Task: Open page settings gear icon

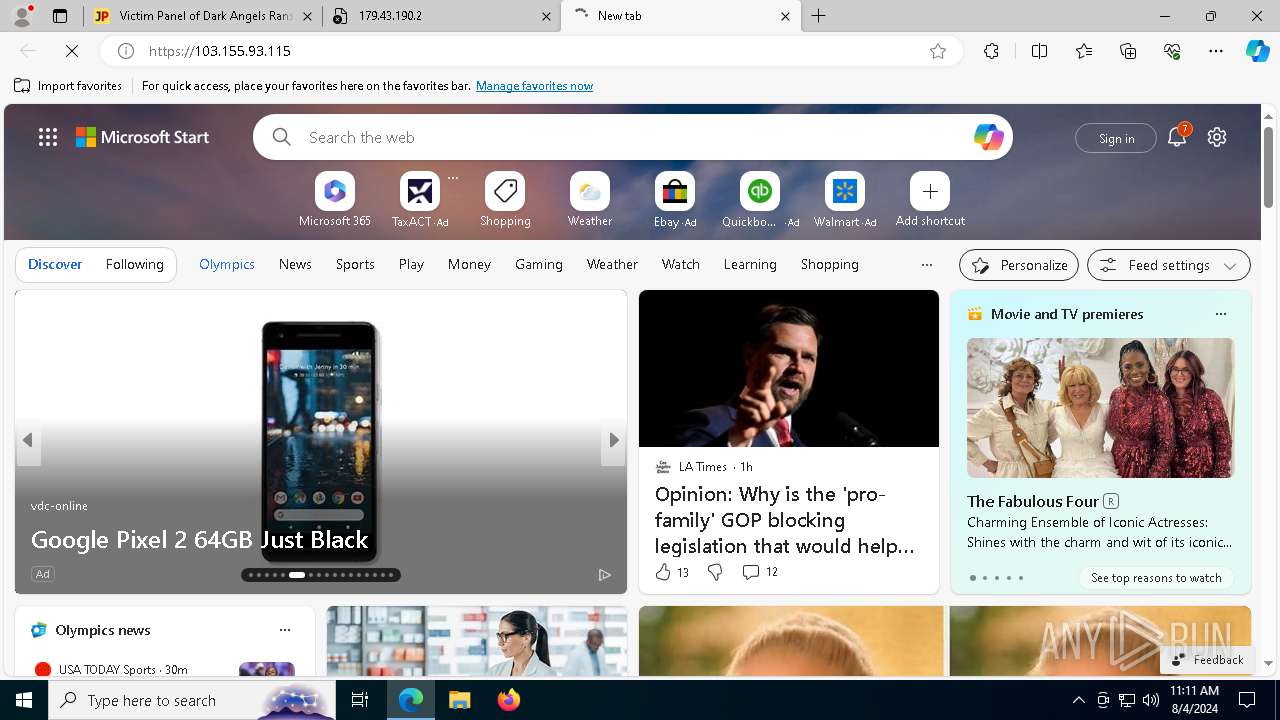Action: click(1217, 137)
